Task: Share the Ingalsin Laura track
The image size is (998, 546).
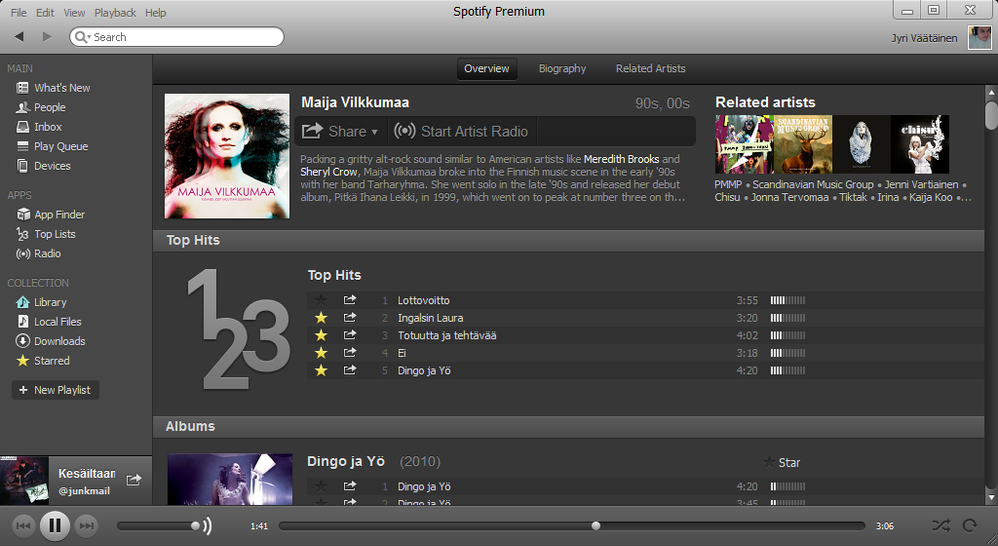Action: (x=349, y=318)
